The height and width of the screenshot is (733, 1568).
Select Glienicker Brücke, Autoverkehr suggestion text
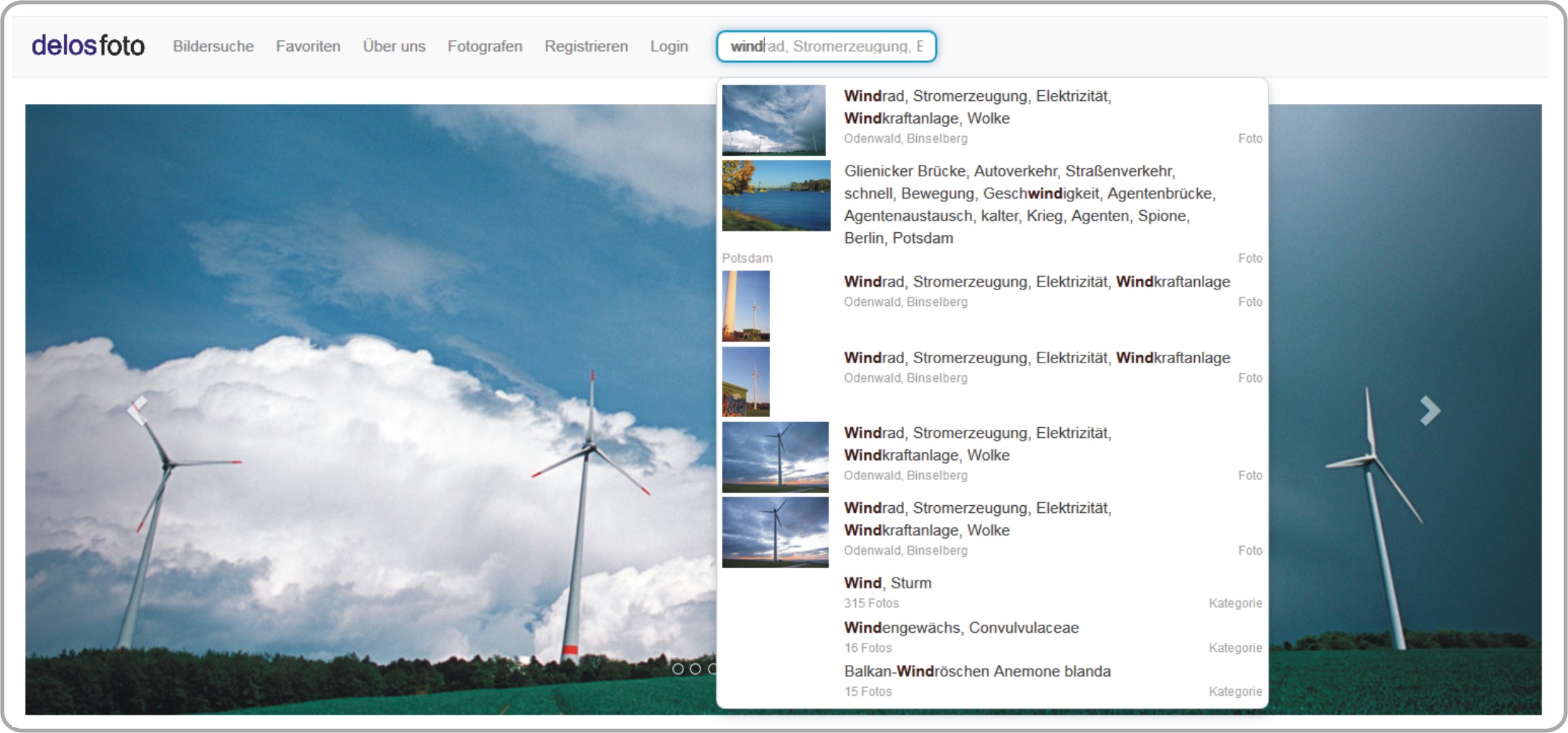1030,204
